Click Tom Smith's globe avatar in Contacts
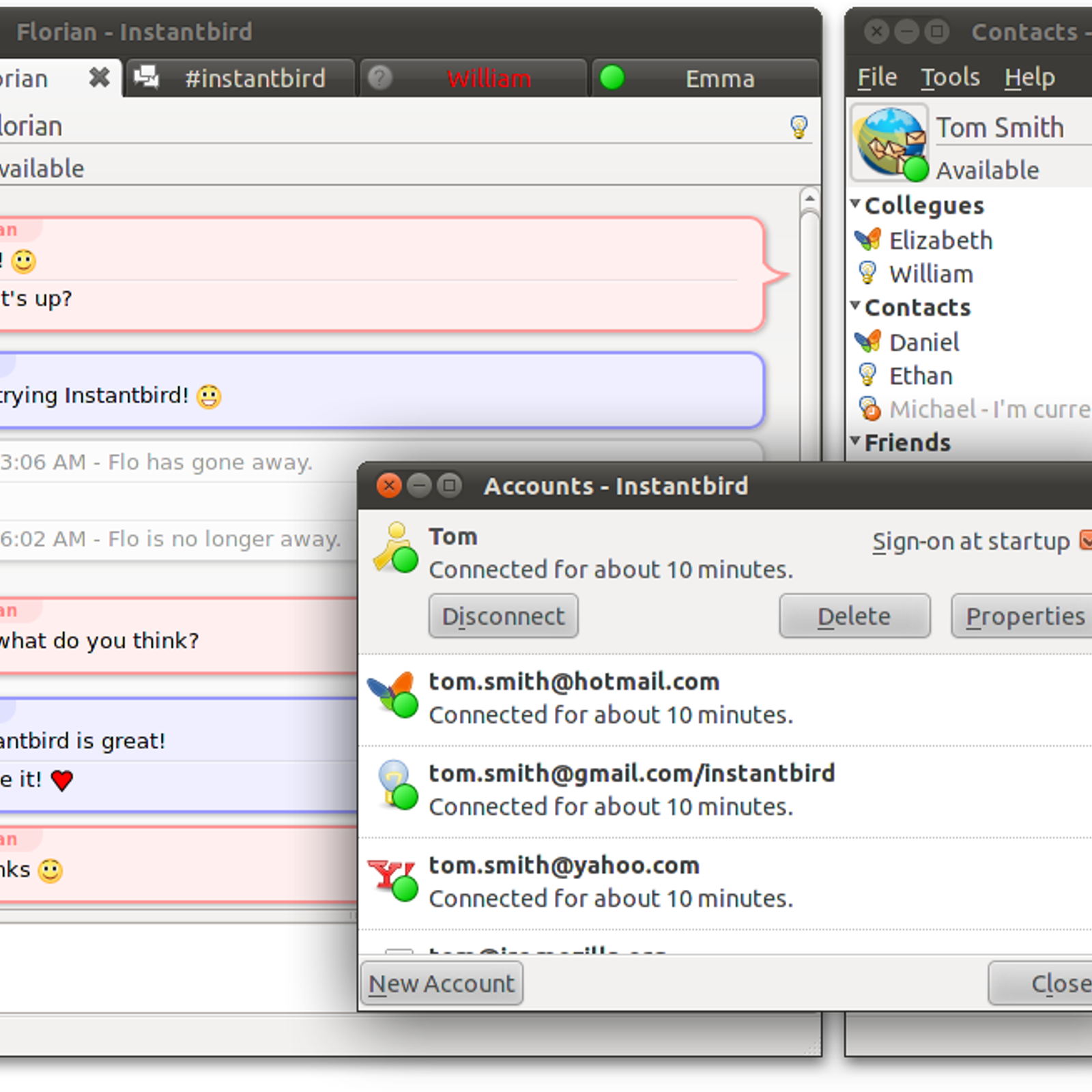The height and width of the screenshot is (1092, 1092). [890, 143]
